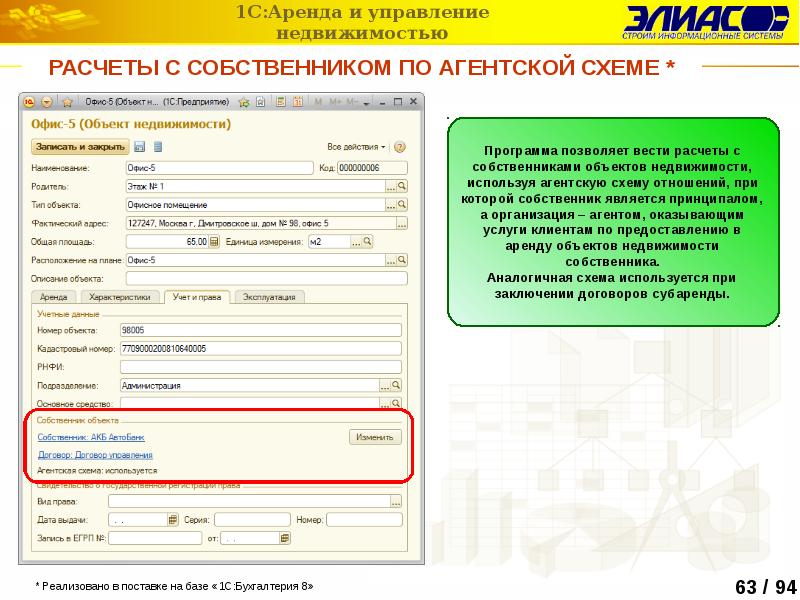Select the Характеристики tab

coord(119,297)
